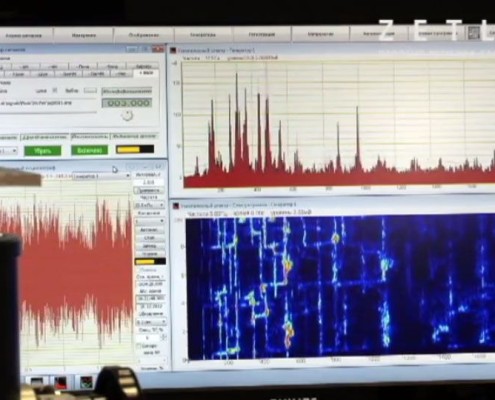495x400 pixels.
Task: Click the 'Запись' button in the oscilloscope panel
Action: [149, 246]
